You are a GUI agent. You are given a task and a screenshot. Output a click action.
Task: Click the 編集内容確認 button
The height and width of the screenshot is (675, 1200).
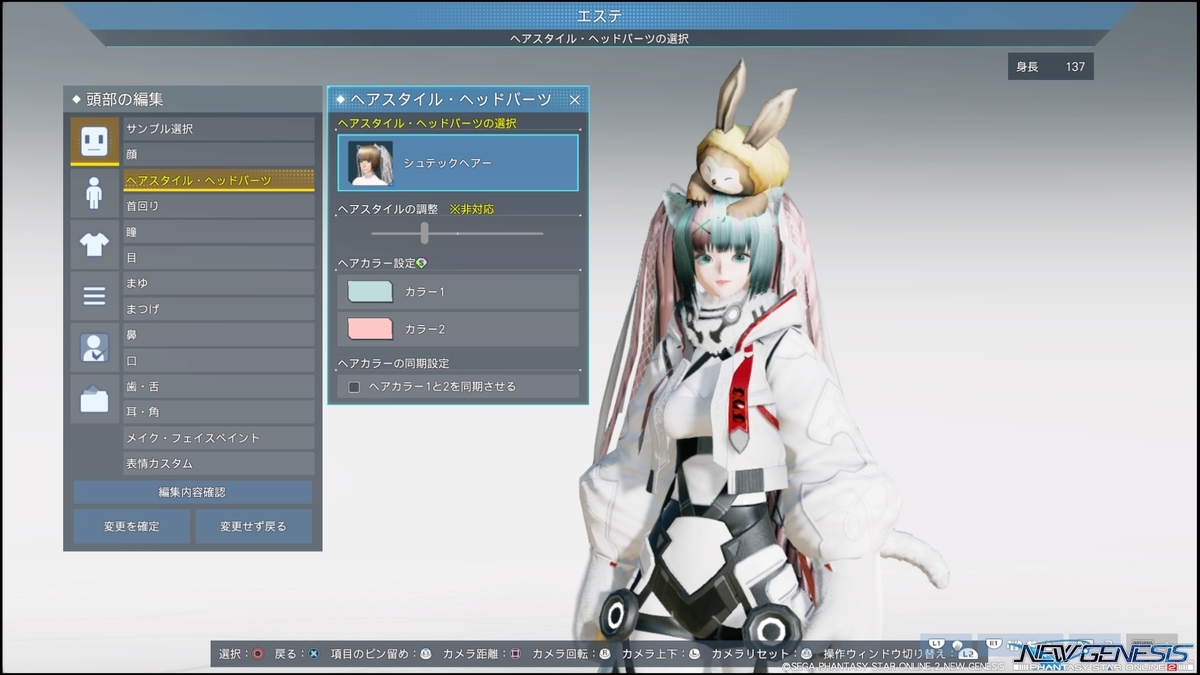click(192, 492)
